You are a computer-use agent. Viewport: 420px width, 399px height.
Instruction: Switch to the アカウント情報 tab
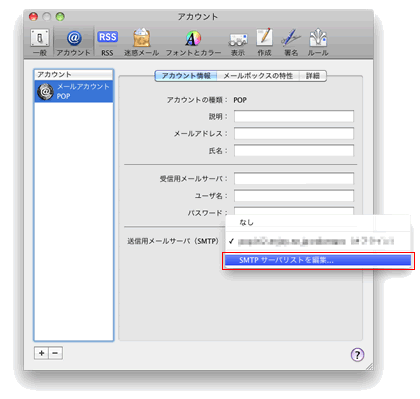(x=186, y=76)
